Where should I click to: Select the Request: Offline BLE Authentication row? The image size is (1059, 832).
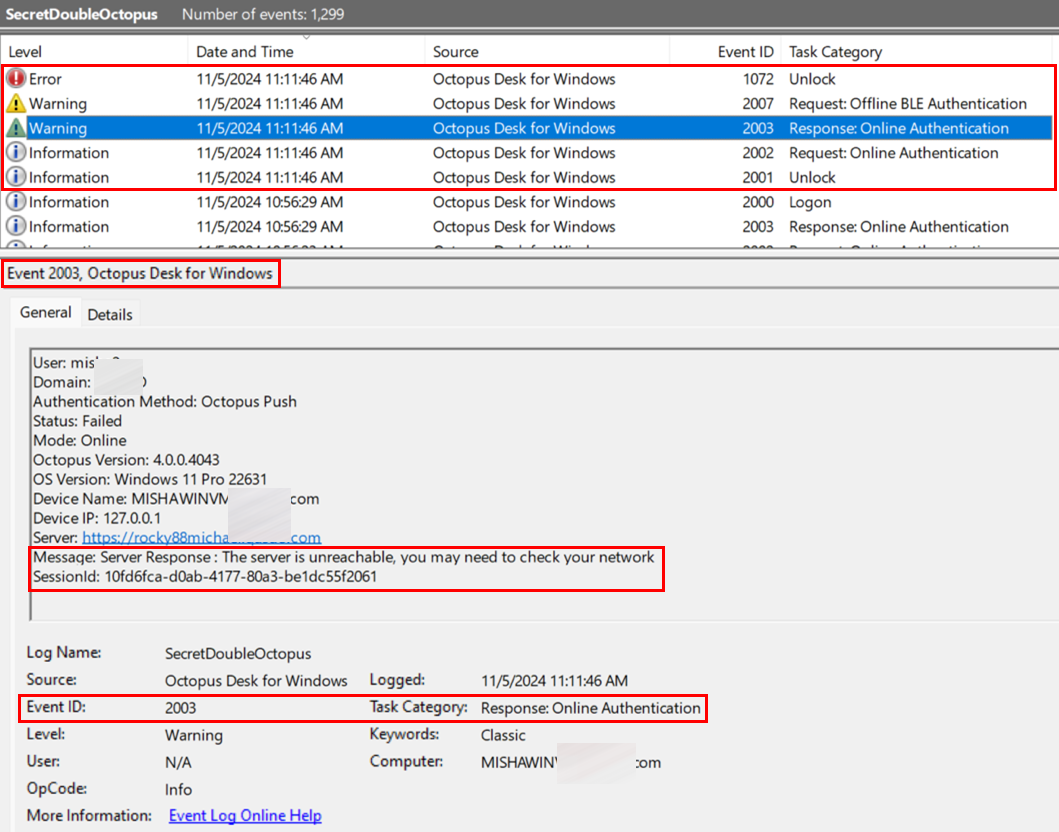point(527,103)
